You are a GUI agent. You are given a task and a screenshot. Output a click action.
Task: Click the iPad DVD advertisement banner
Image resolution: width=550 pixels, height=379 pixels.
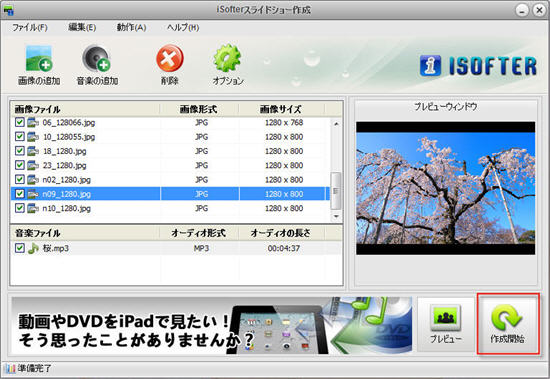click(x=212, y=326)
